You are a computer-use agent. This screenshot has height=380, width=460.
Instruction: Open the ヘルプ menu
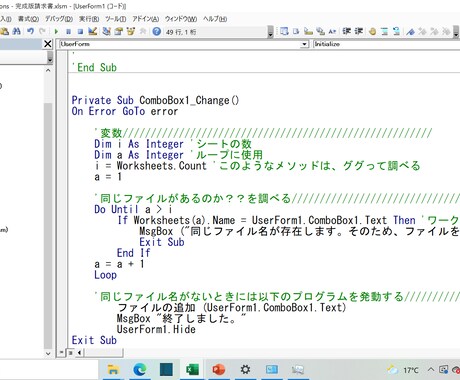coord(215,19)
